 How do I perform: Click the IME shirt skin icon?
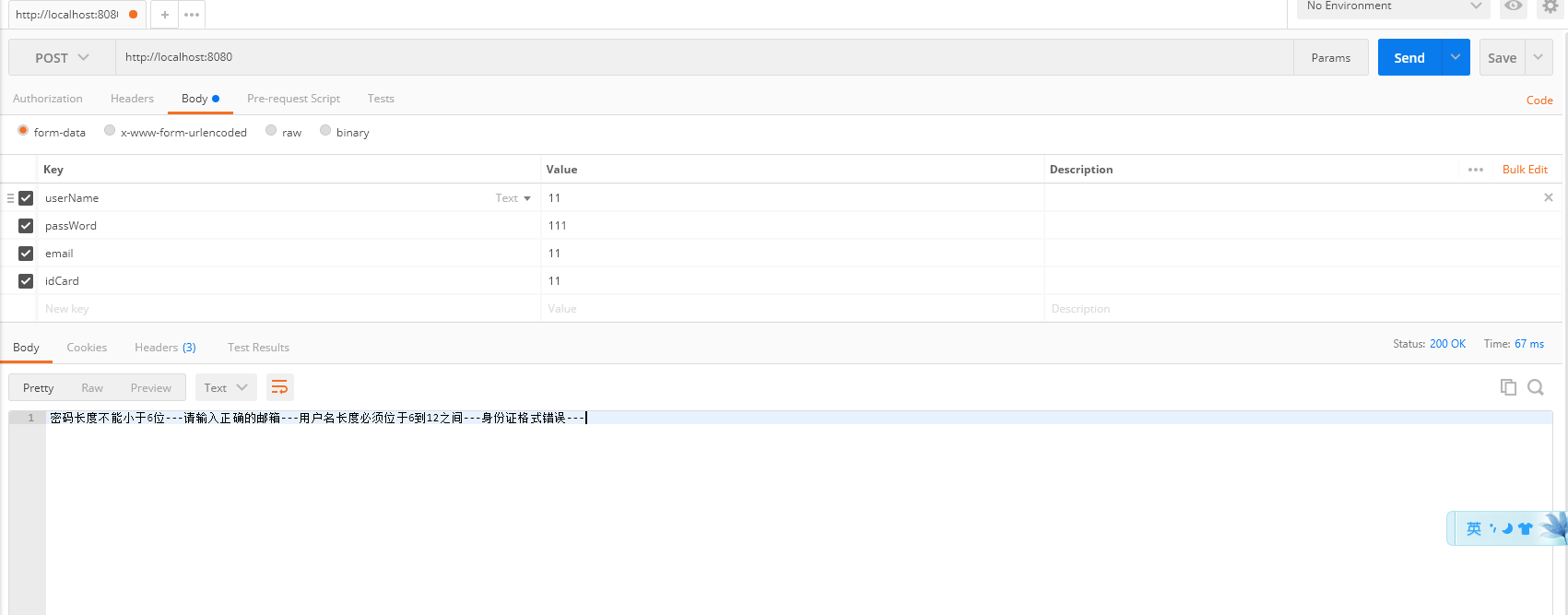[x=1525, y=528]
